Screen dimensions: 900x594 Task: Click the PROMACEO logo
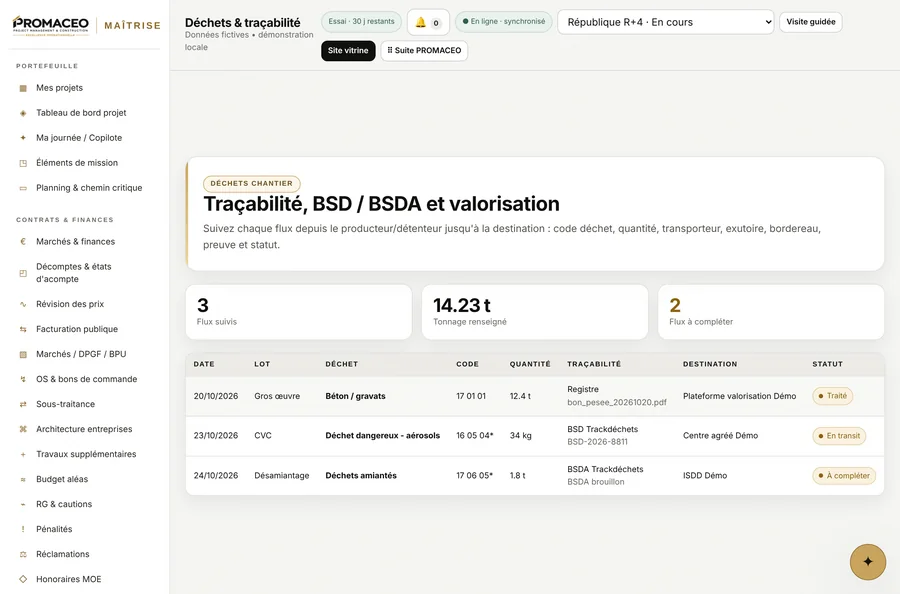[51, 25]
